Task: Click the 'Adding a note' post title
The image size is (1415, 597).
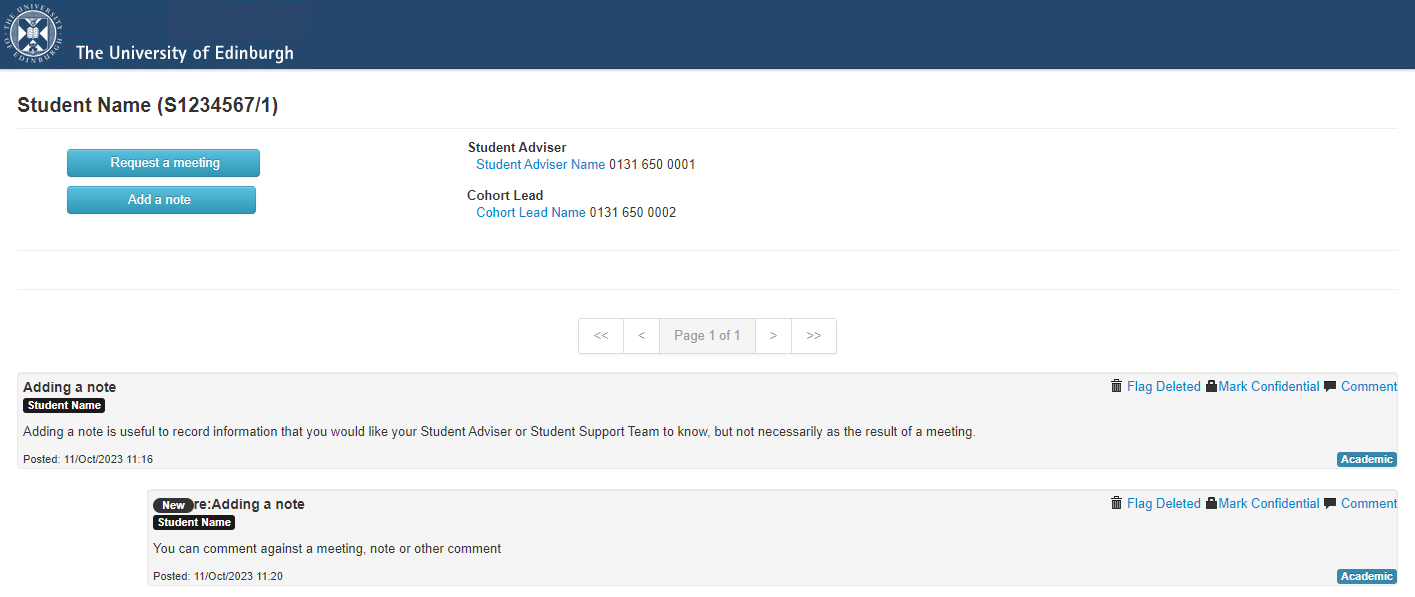Action: 70,387
